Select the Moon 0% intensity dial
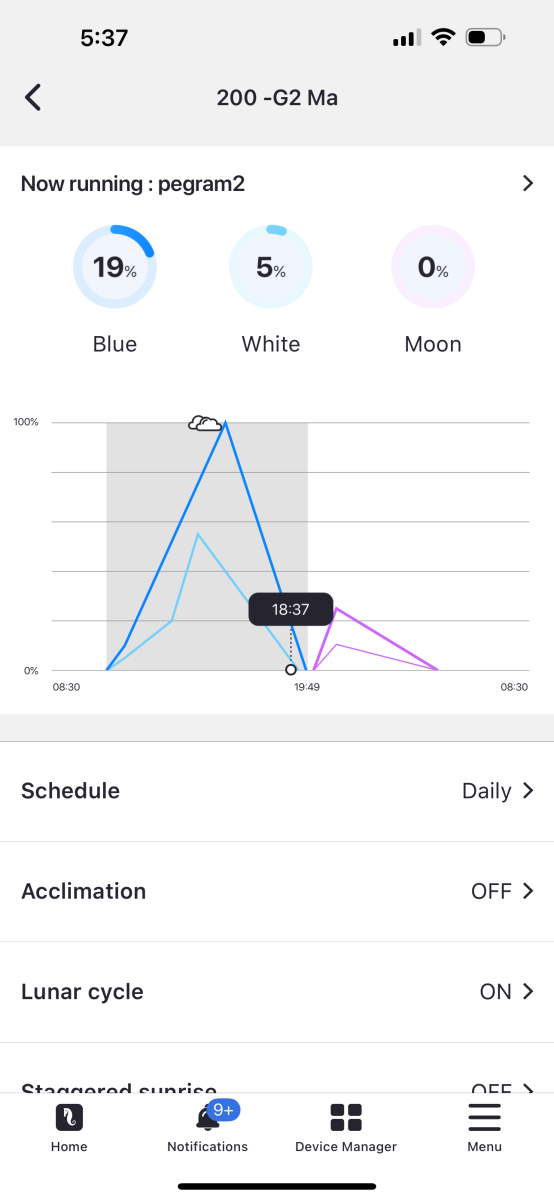 (x=433, y=267)
